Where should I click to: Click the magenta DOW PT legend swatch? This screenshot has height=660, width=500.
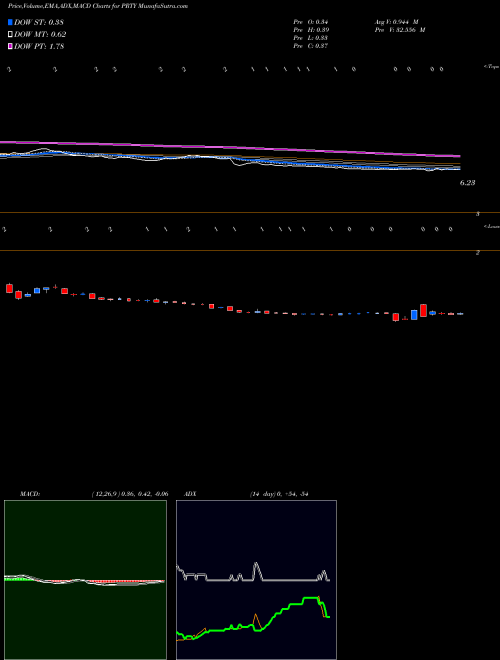(x=10, y=46)
